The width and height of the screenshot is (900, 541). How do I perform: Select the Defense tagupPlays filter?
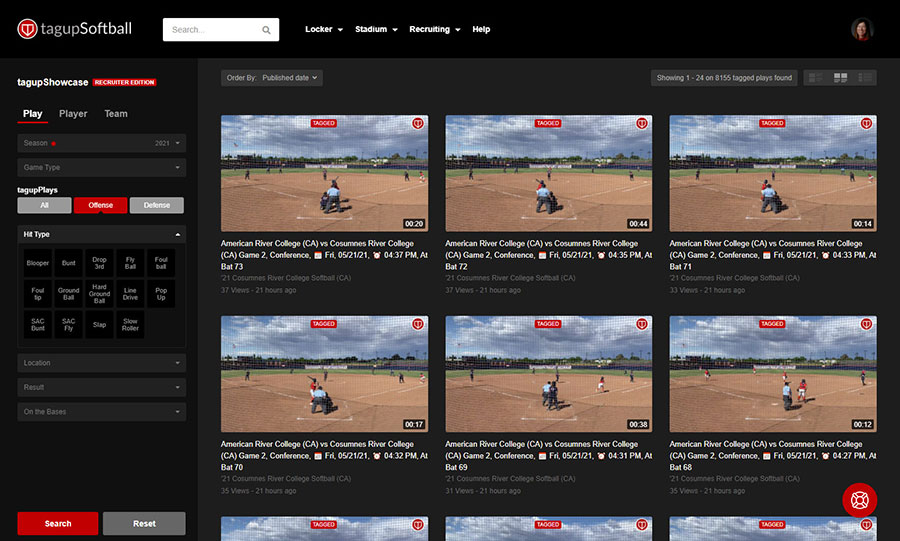157,205
